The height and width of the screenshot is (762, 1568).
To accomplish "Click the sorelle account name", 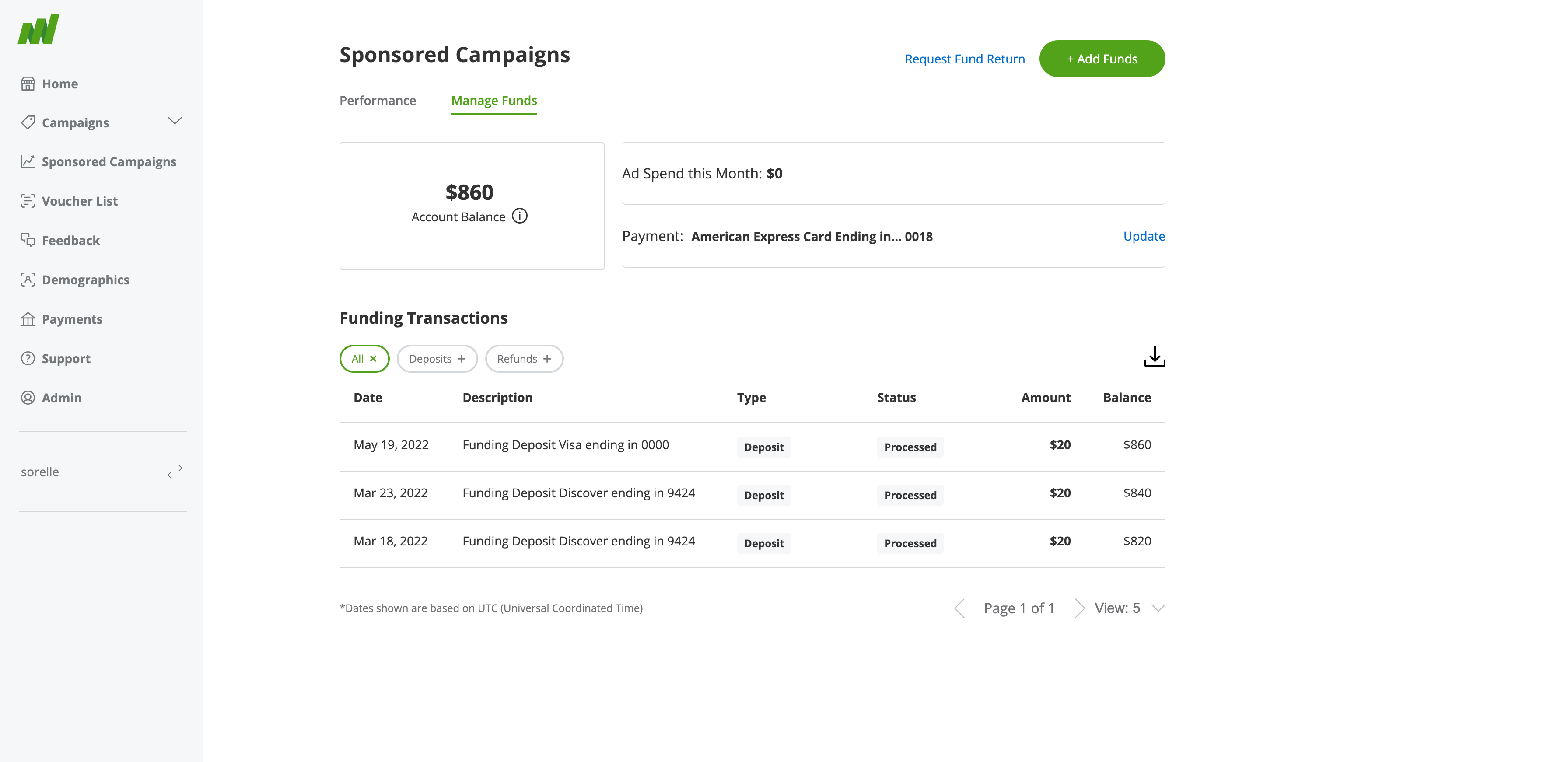I will [x=40, y=472].
